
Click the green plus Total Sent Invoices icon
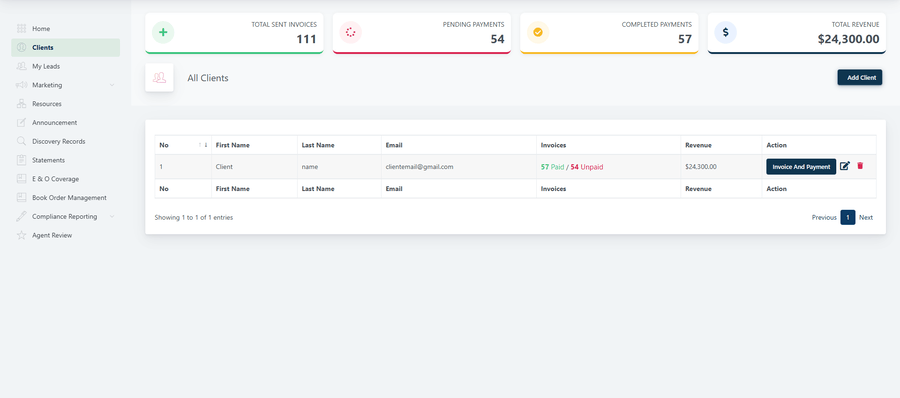click(163, 32)
